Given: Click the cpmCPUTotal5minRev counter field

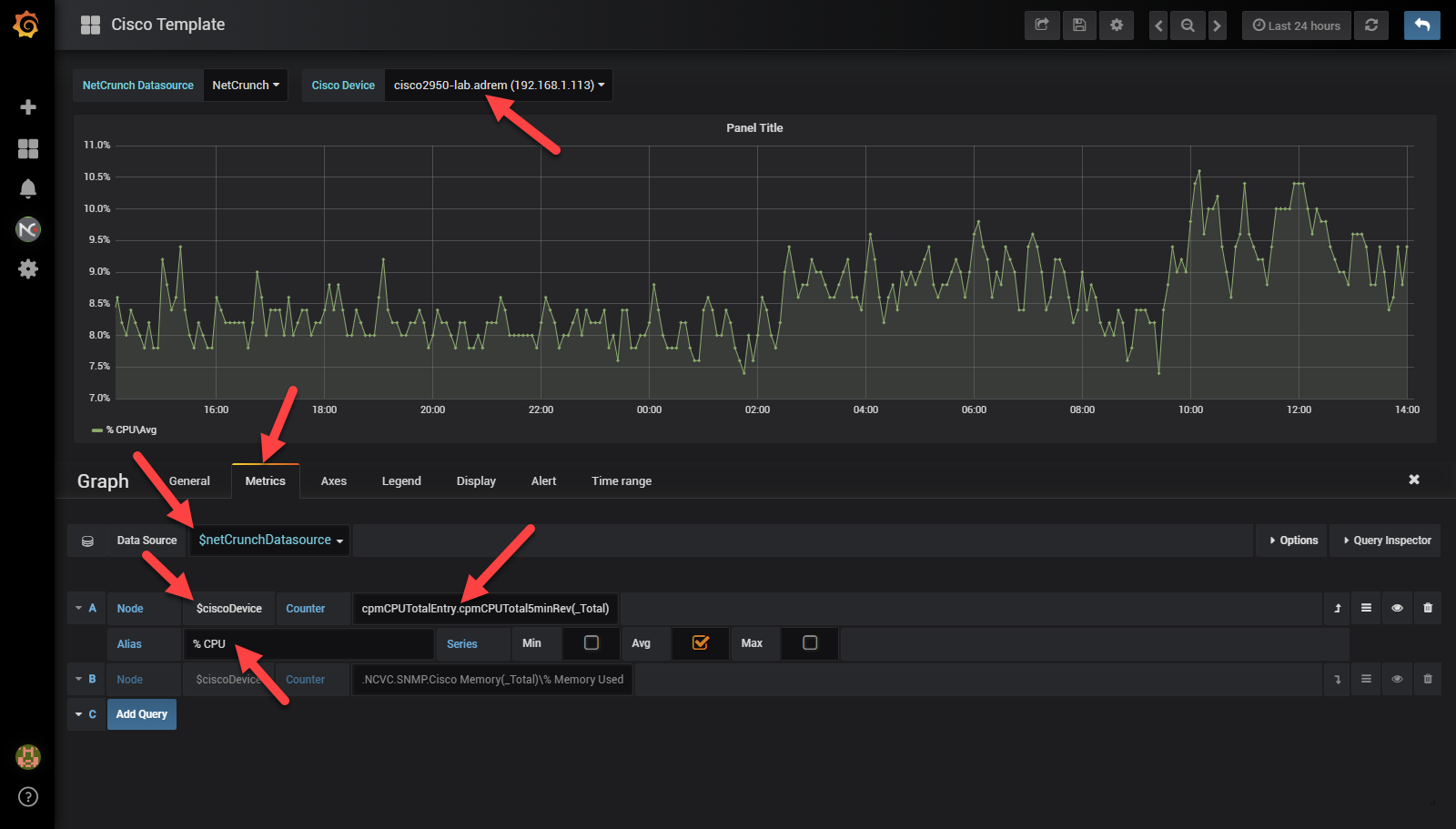Looking at the screenshot, I should coord(486,609).
